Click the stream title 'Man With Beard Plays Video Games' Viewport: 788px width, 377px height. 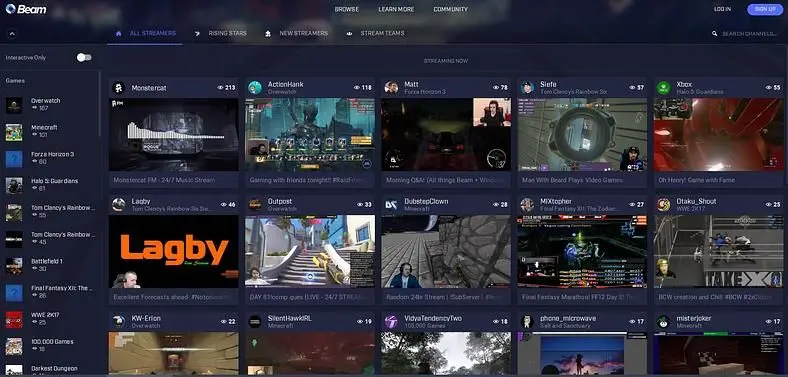572,180
